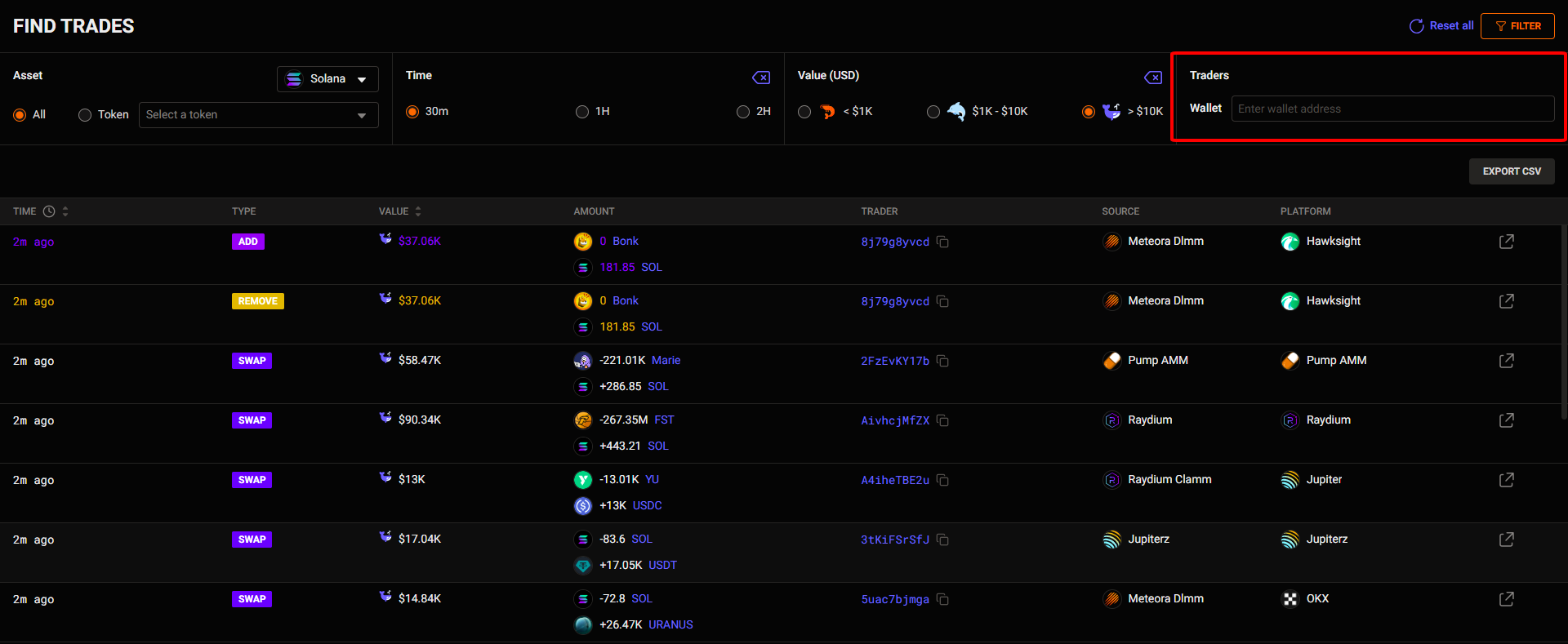Viewport: 1568px width, 644px height.
Task: Click the URANUS token icon
Action: click(x=583, y=625)
